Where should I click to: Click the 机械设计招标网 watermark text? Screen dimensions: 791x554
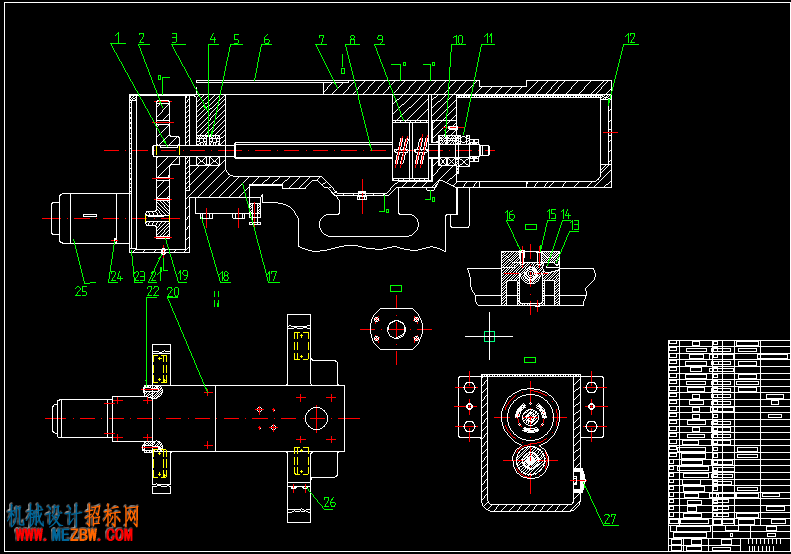(73, 515)
